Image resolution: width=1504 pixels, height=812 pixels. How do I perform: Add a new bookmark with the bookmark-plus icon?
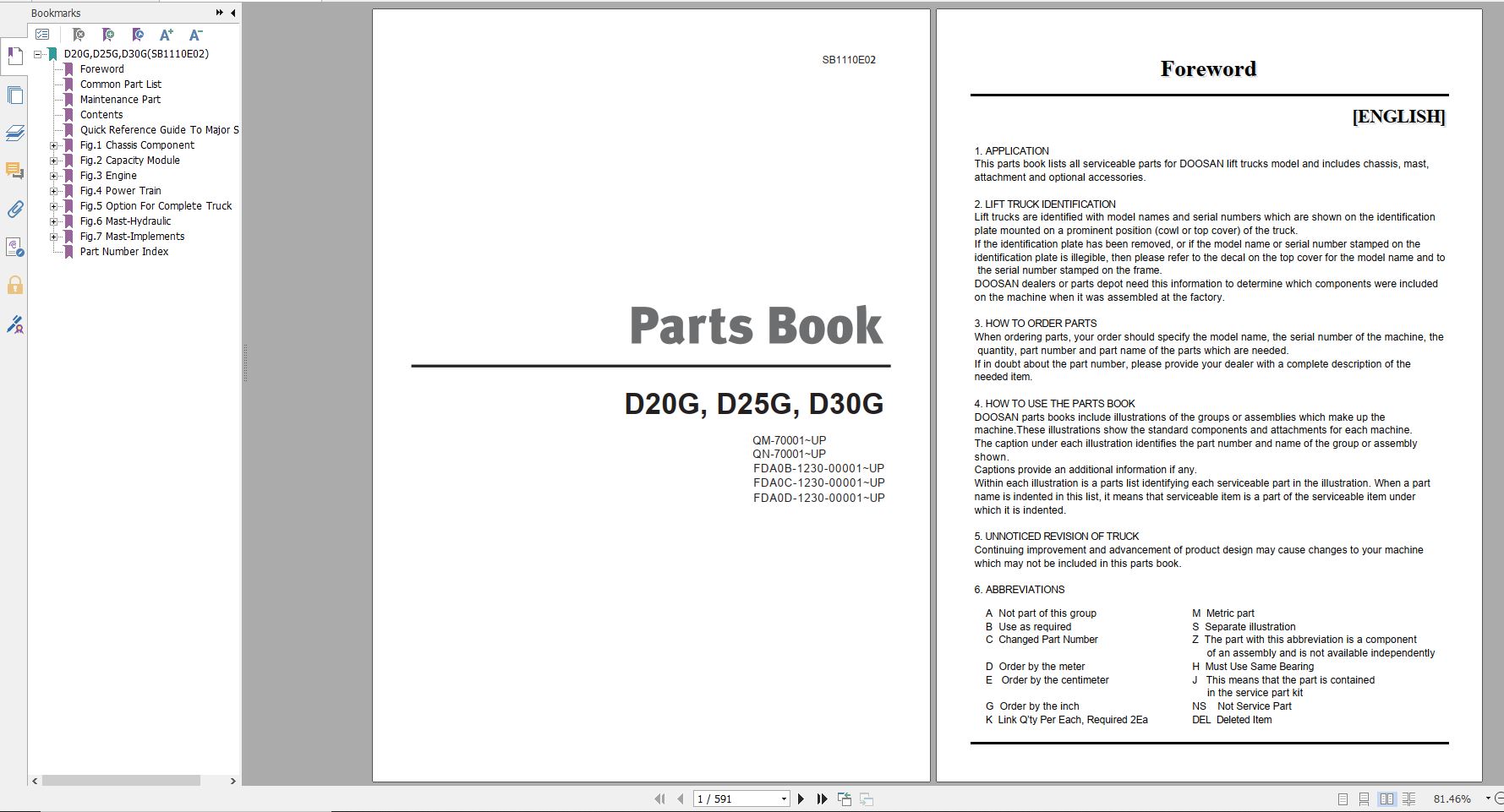[x=107, y=35]
